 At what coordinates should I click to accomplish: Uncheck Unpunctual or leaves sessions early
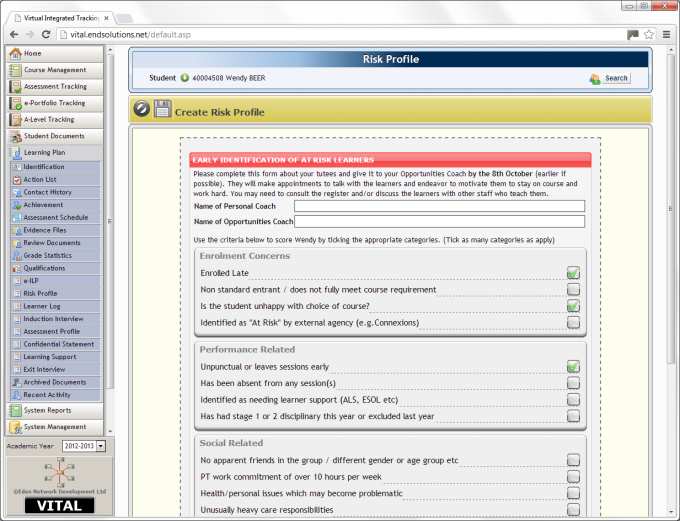pyautogui.click(x=573, y=367)
